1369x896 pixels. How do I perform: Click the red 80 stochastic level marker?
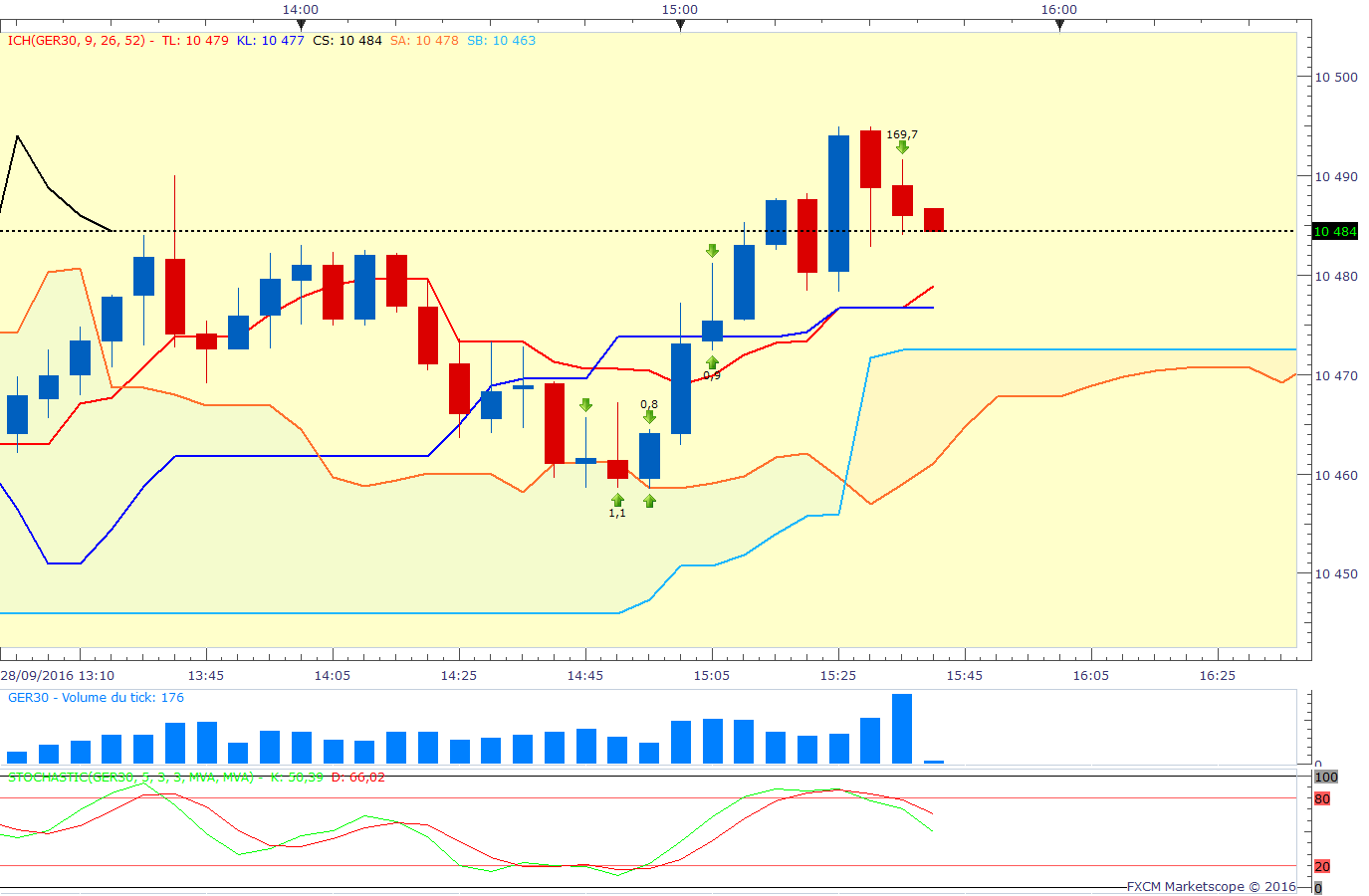coord(1322,798)
